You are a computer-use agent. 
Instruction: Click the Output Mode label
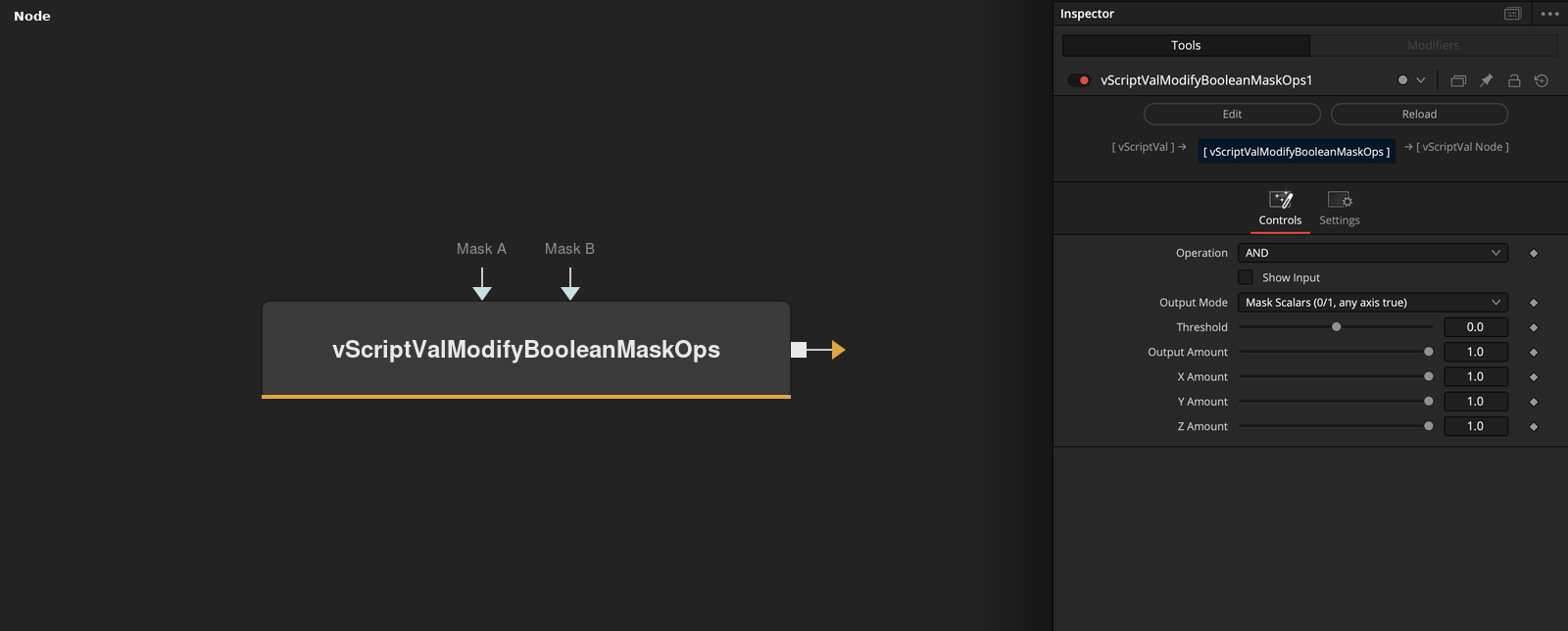click(1194, 303)
